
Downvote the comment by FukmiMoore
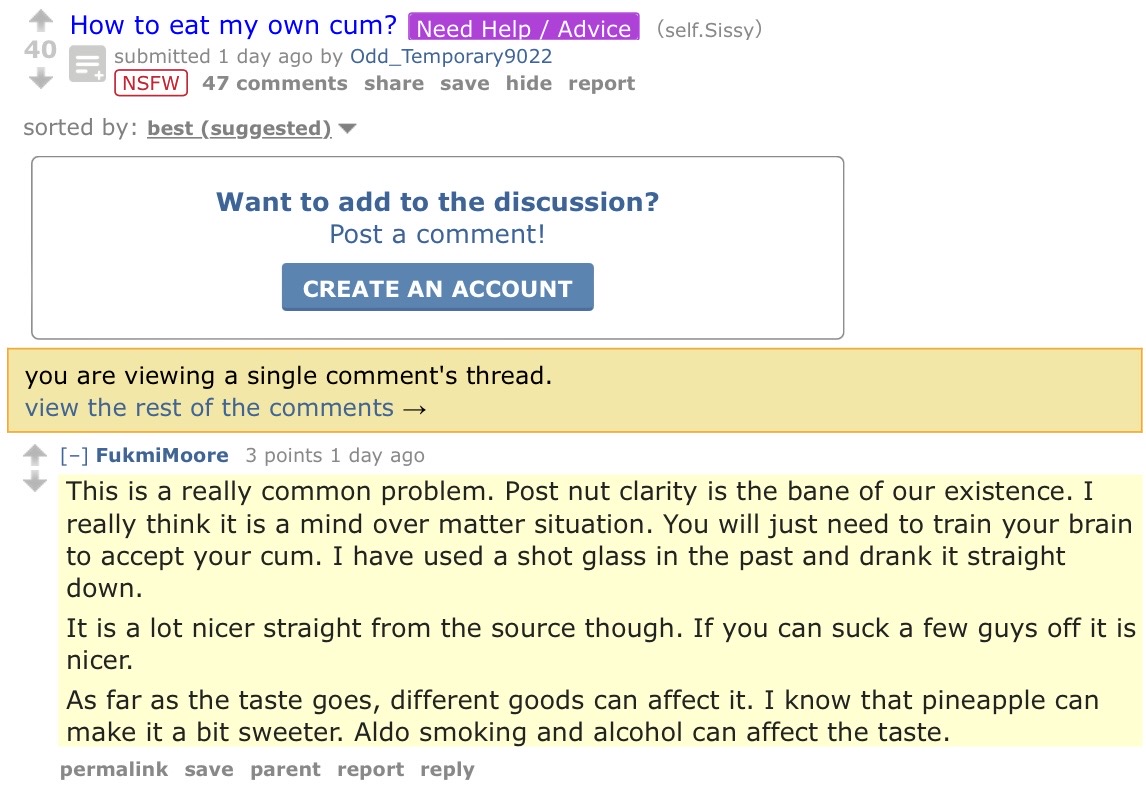35,483
